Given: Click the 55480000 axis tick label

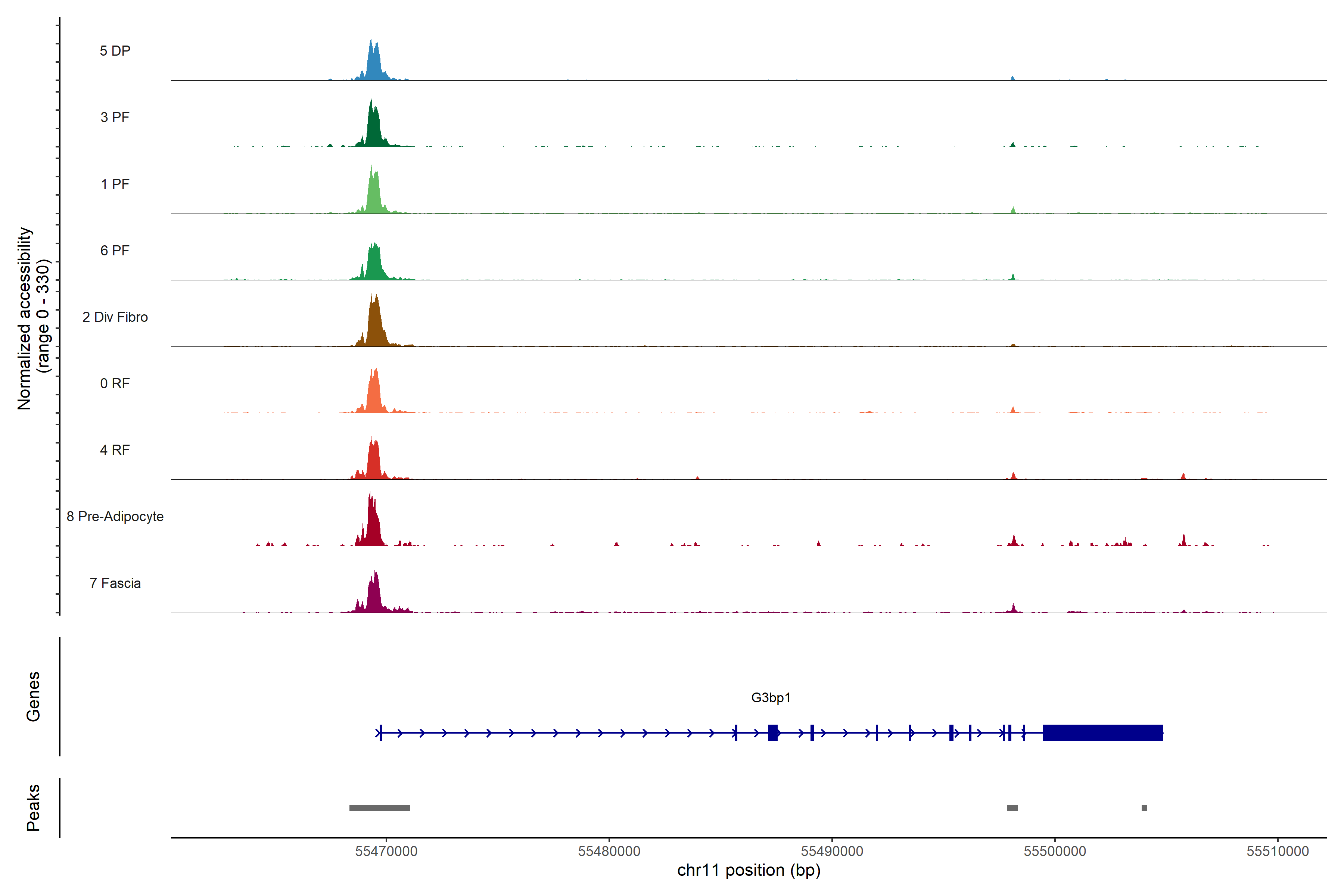Looking at the screenshot, I should [609, 852].
